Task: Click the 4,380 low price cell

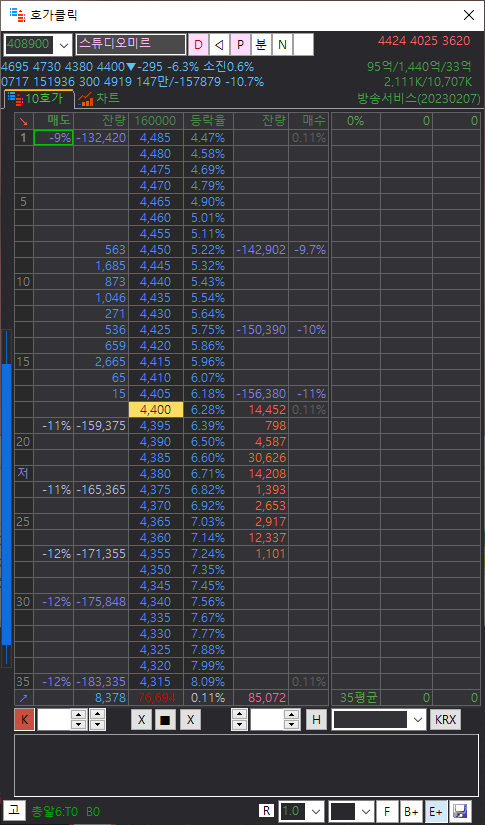Action: coord(156,474)
